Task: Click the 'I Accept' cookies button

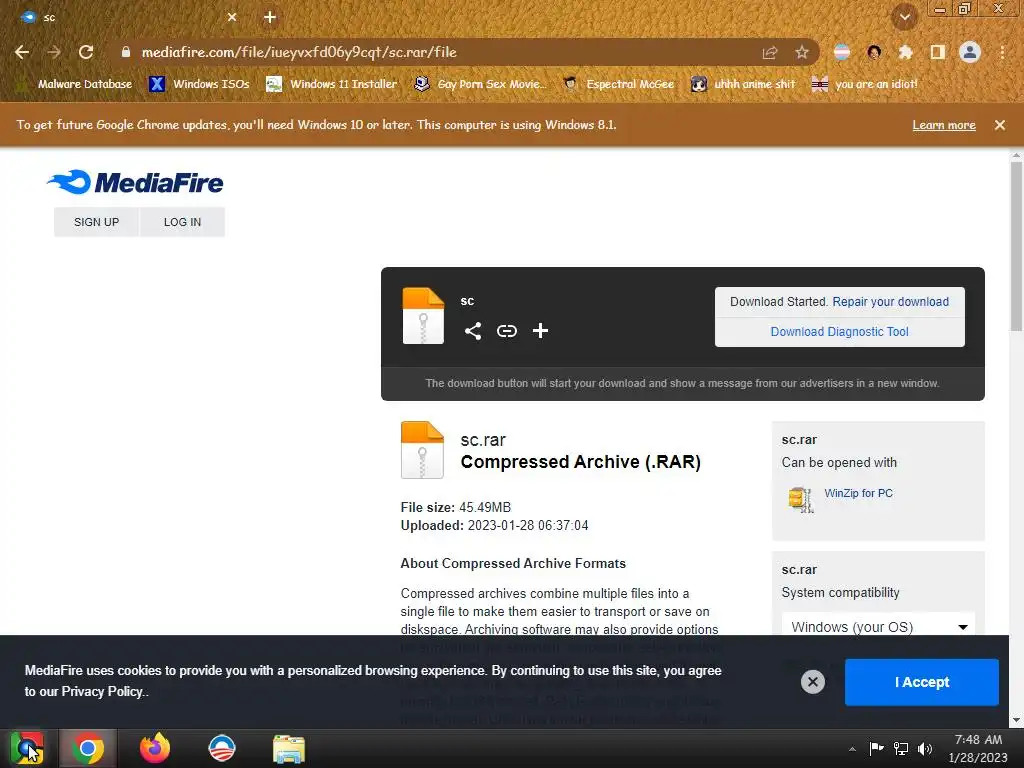Action: (x=921, y=682)
